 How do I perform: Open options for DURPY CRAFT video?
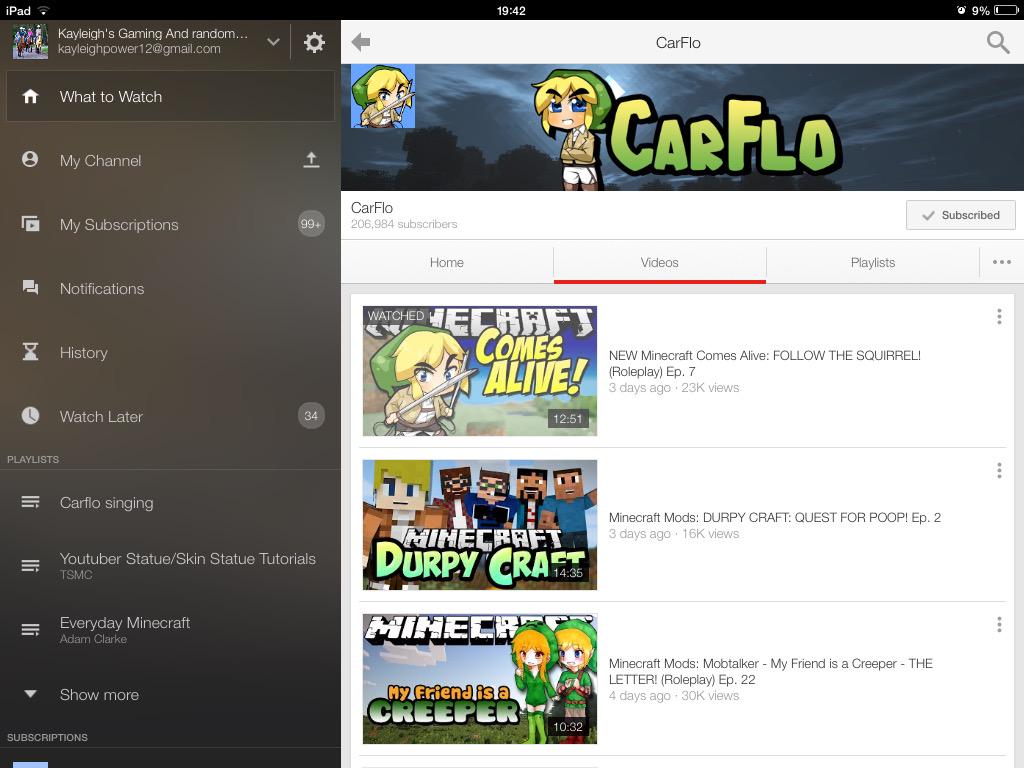999,471
